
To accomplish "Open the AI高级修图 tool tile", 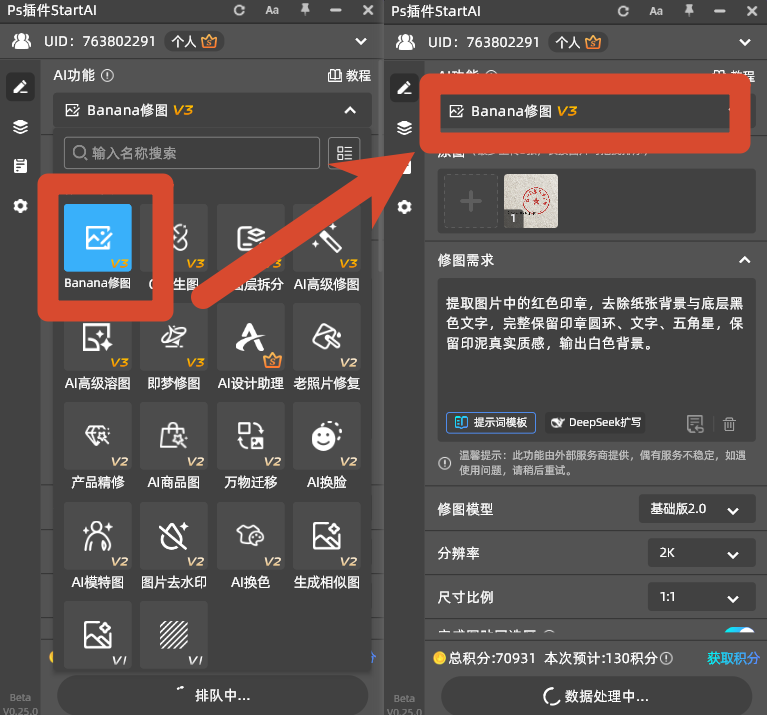I will (327, 238).
